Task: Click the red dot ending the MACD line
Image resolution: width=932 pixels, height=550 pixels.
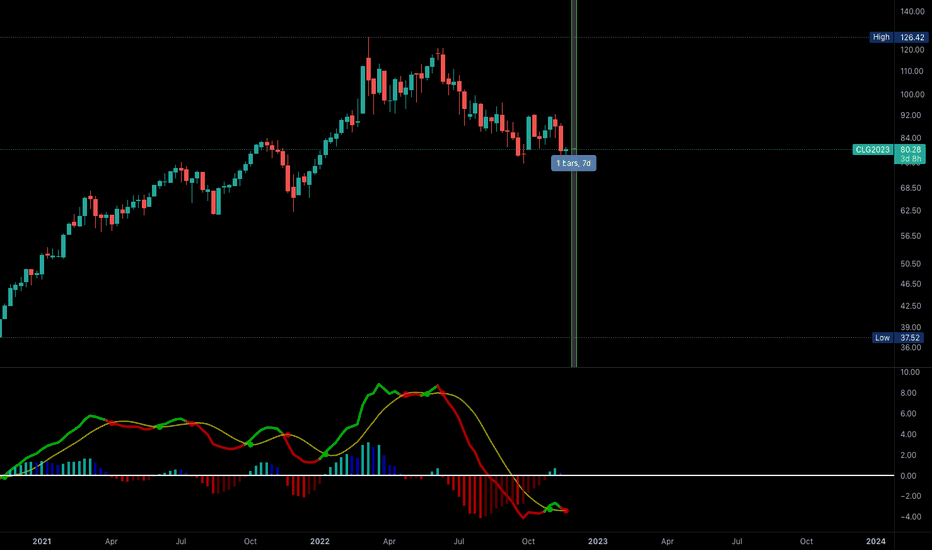Action: pyautogui.click(x=566, y=511)
